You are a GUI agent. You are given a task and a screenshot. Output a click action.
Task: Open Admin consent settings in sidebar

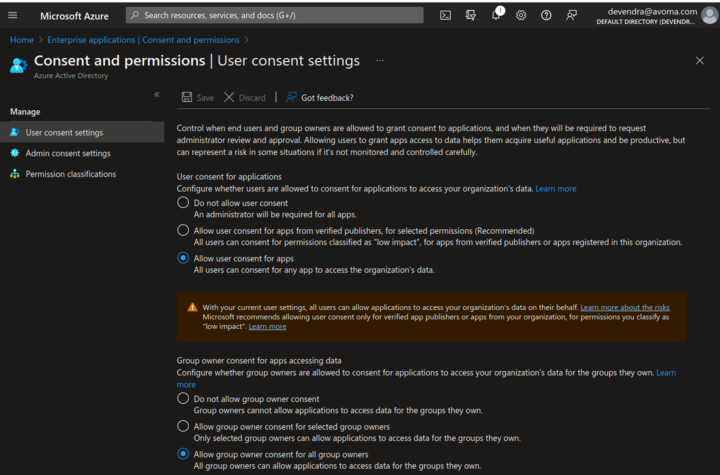pos(67,153)
